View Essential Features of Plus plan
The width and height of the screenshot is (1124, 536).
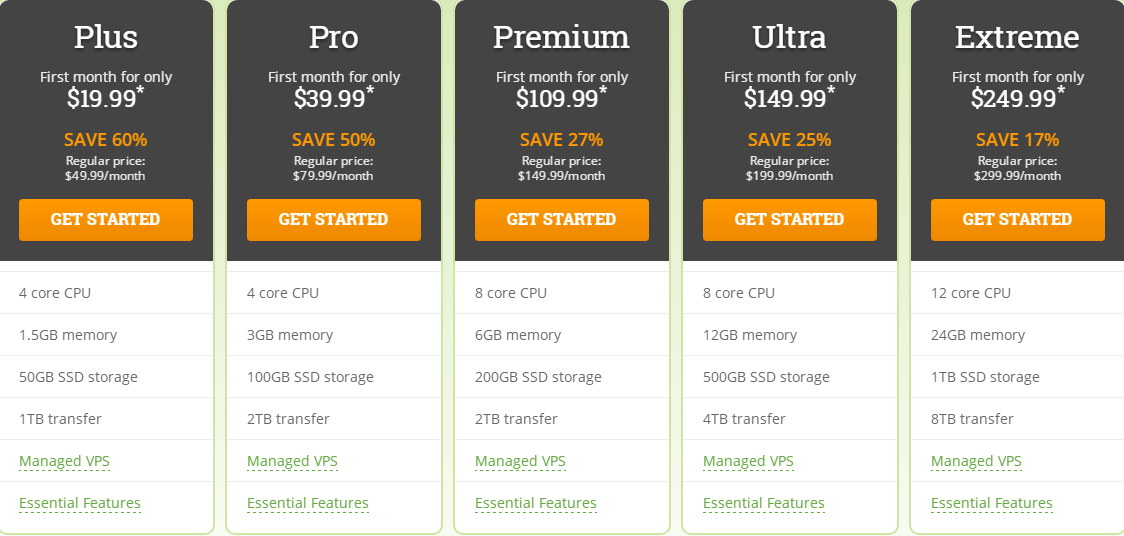pyautogui.click(x=80, y=503)
